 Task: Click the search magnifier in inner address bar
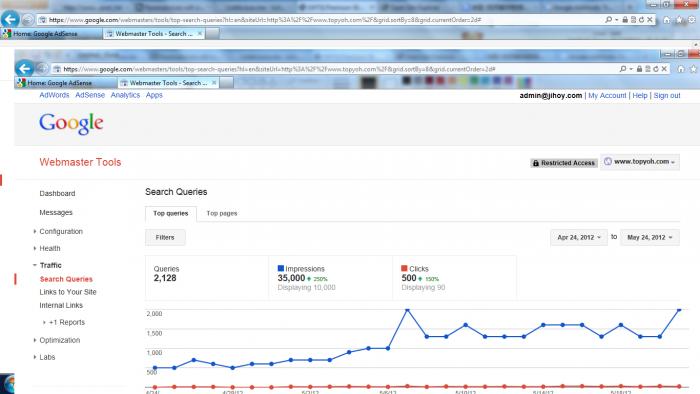tap(622, 69)
